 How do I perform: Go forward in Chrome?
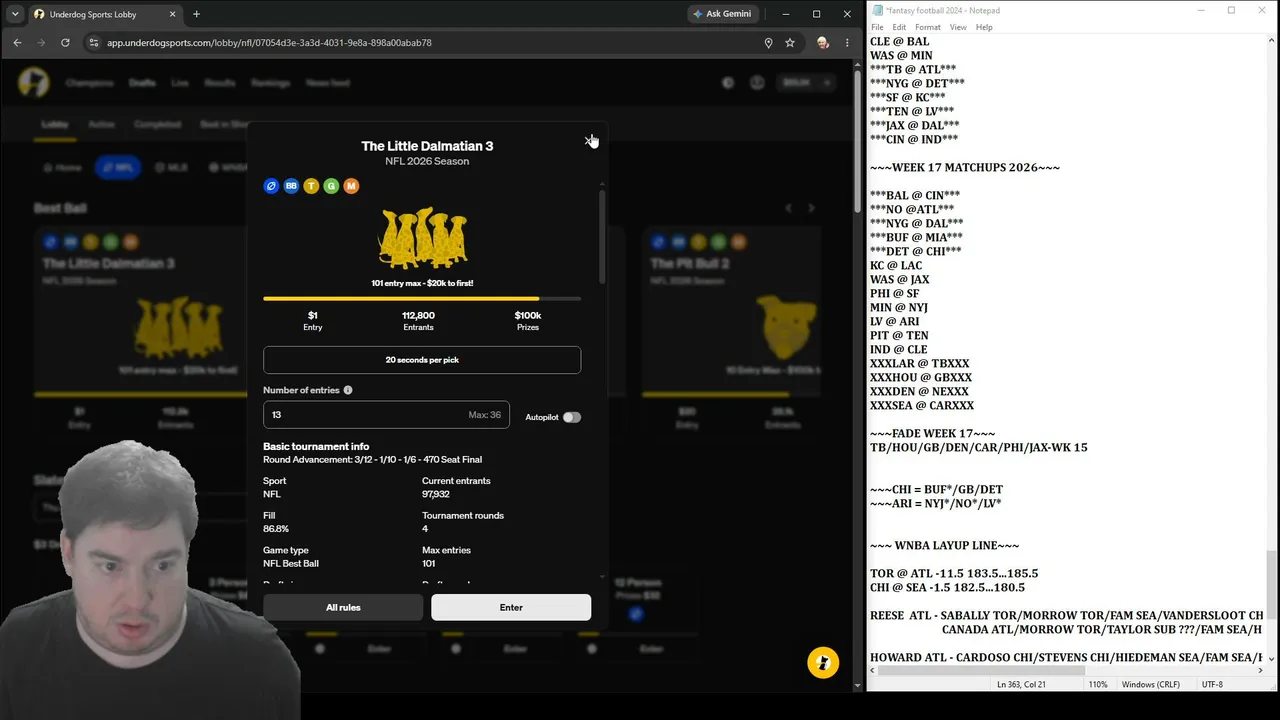(41, 43)
